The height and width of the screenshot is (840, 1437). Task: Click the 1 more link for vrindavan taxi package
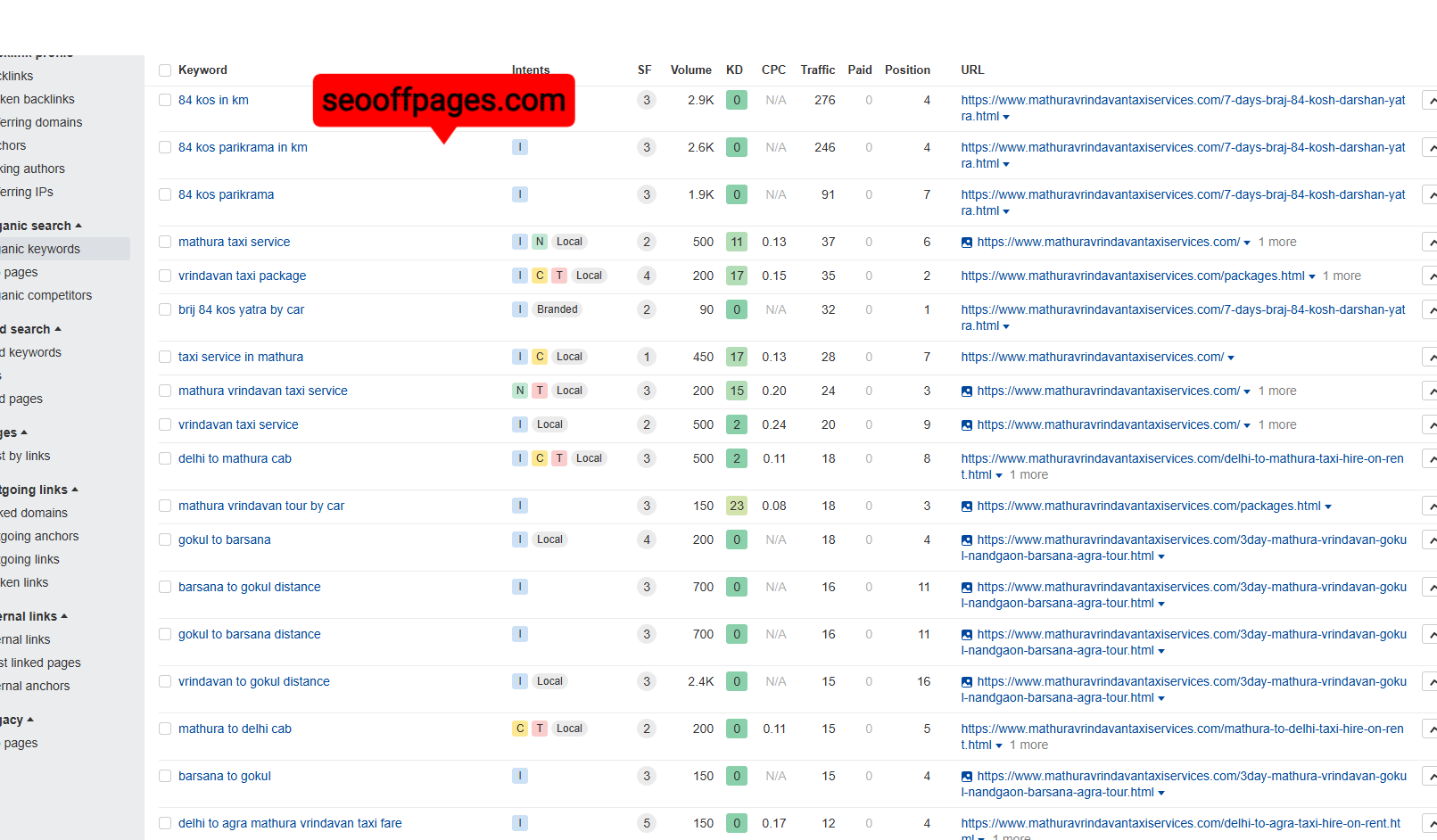click(1342, 276)
